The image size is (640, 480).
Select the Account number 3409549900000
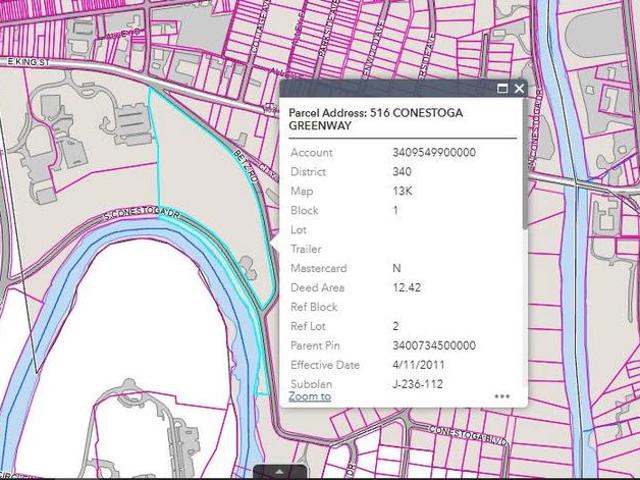[x=434, y=153]
